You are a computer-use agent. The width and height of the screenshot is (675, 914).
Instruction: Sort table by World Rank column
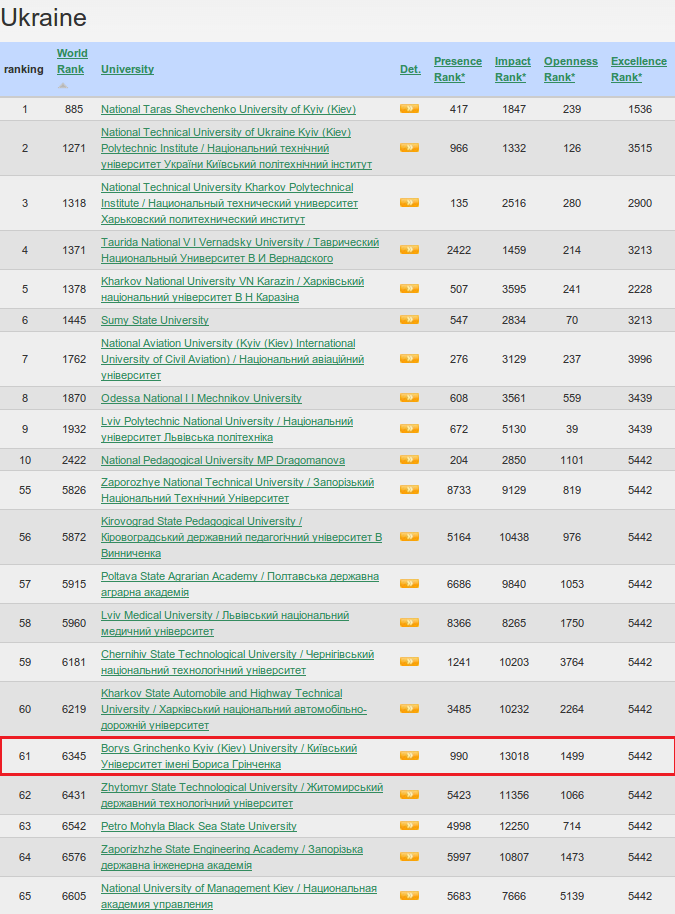coord(72,61)
